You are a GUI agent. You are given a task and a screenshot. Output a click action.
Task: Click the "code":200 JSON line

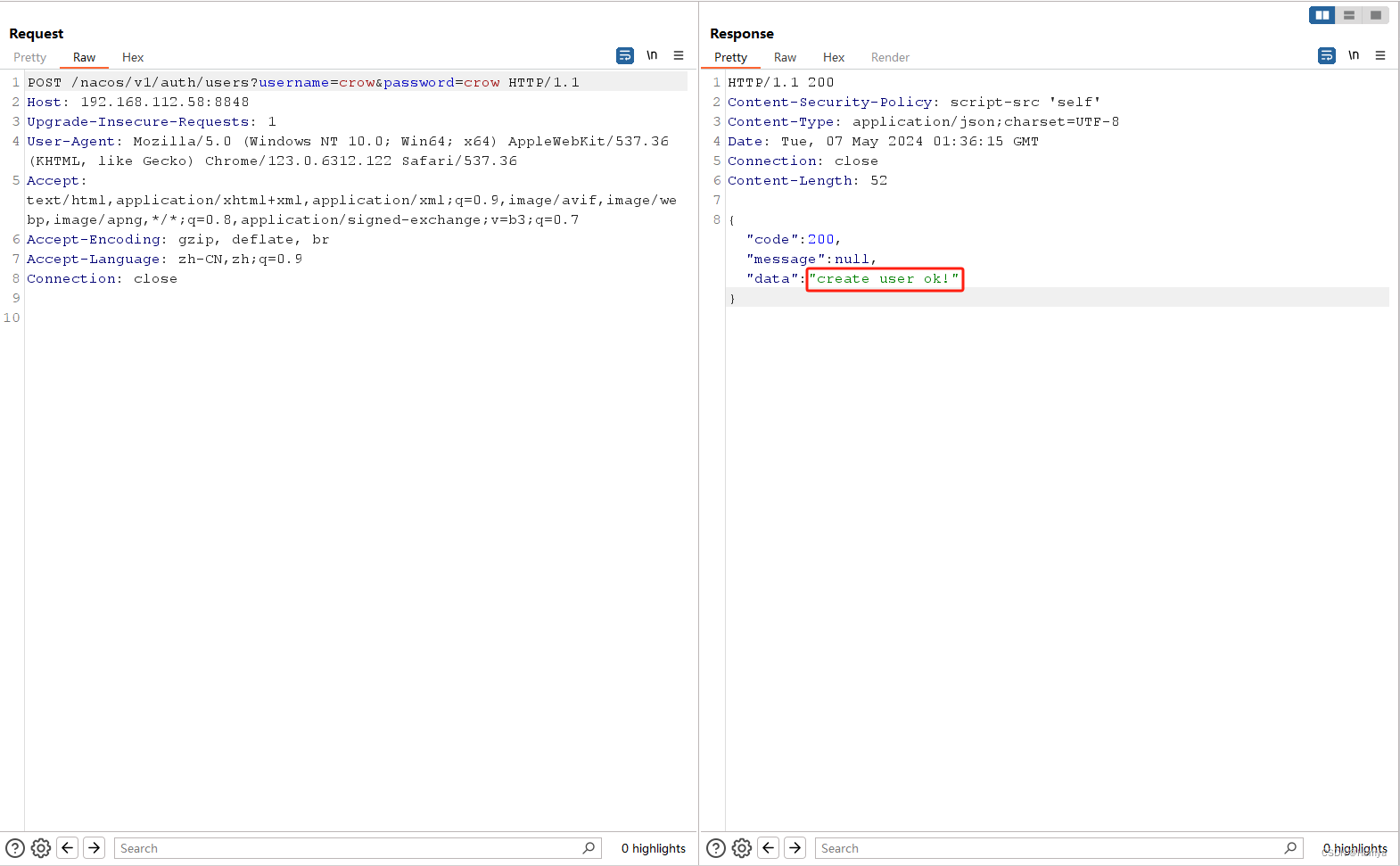click(794, 239)
